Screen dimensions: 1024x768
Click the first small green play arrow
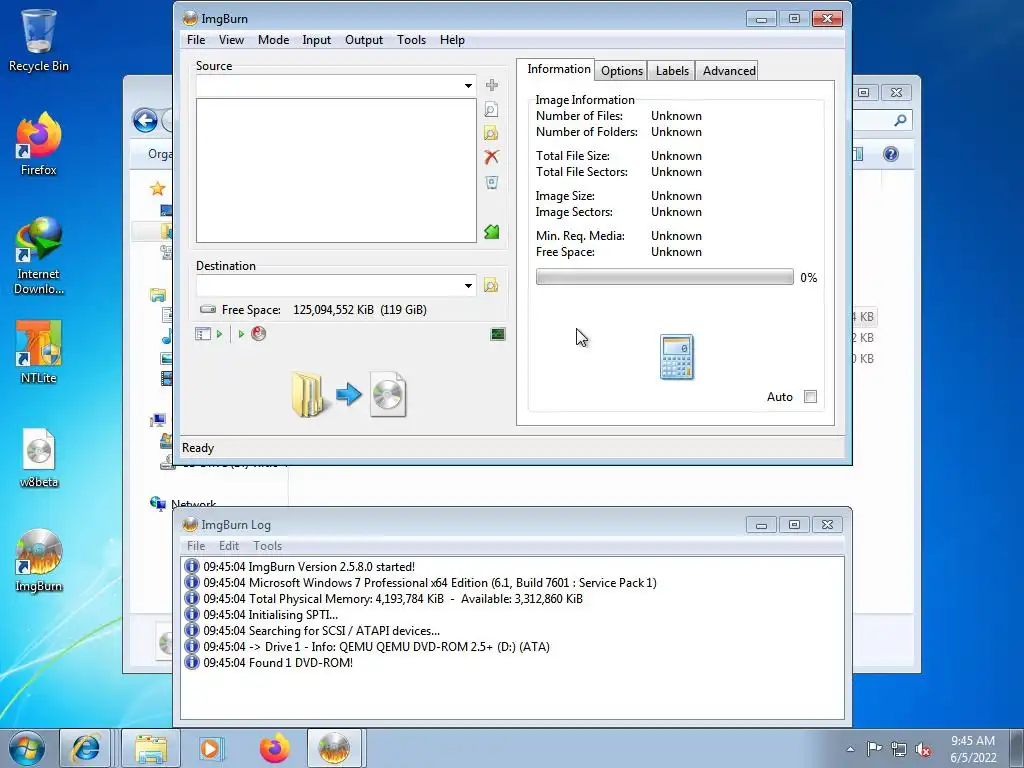pos(219,334)
